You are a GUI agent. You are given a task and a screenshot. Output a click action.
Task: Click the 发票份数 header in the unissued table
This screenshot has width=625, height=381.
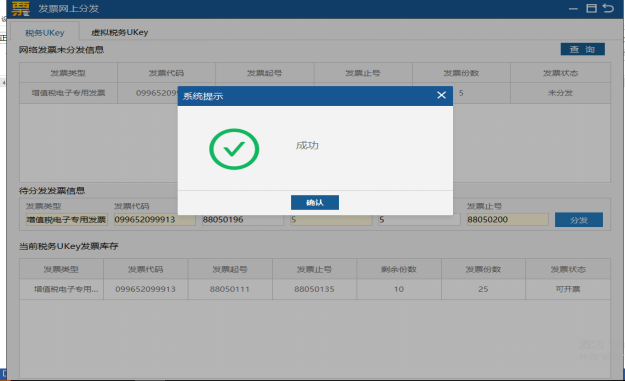tap(461, 73)
